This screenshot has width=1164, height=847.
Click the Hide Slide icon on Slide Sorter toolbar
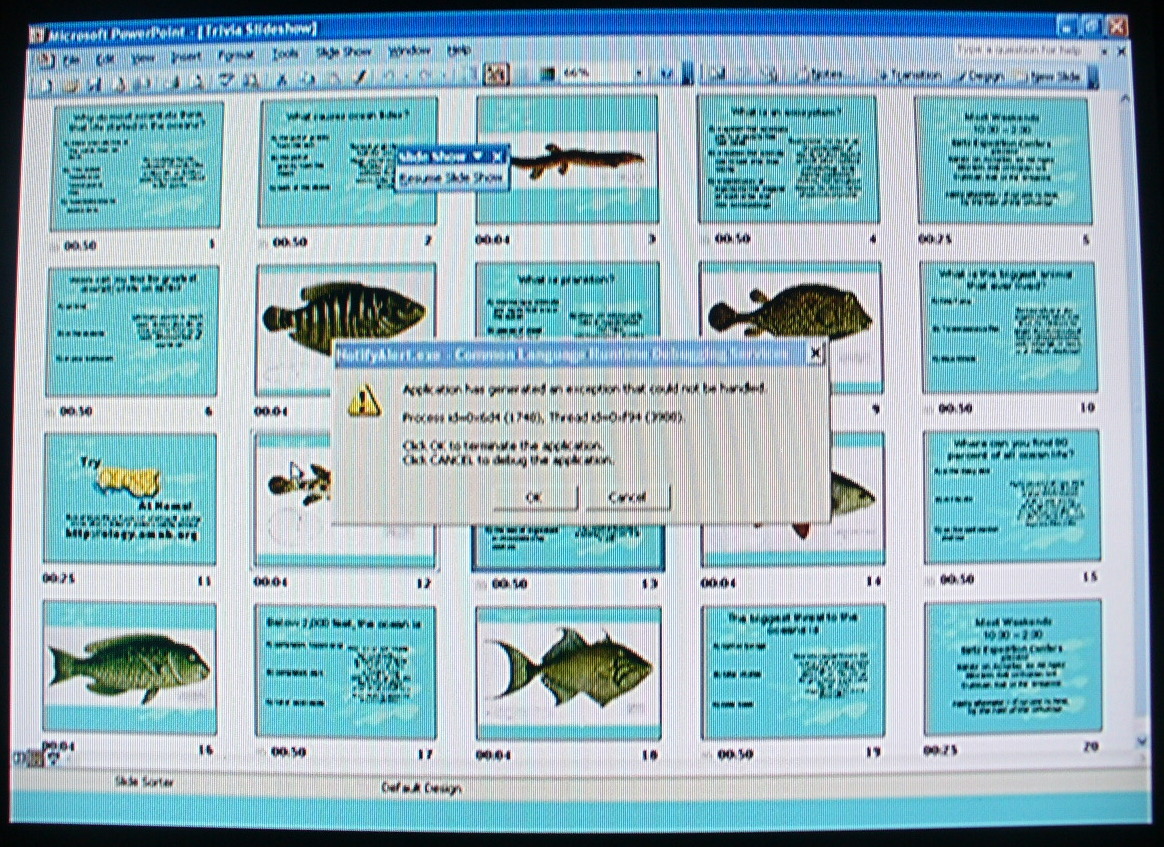click(716, 73)
